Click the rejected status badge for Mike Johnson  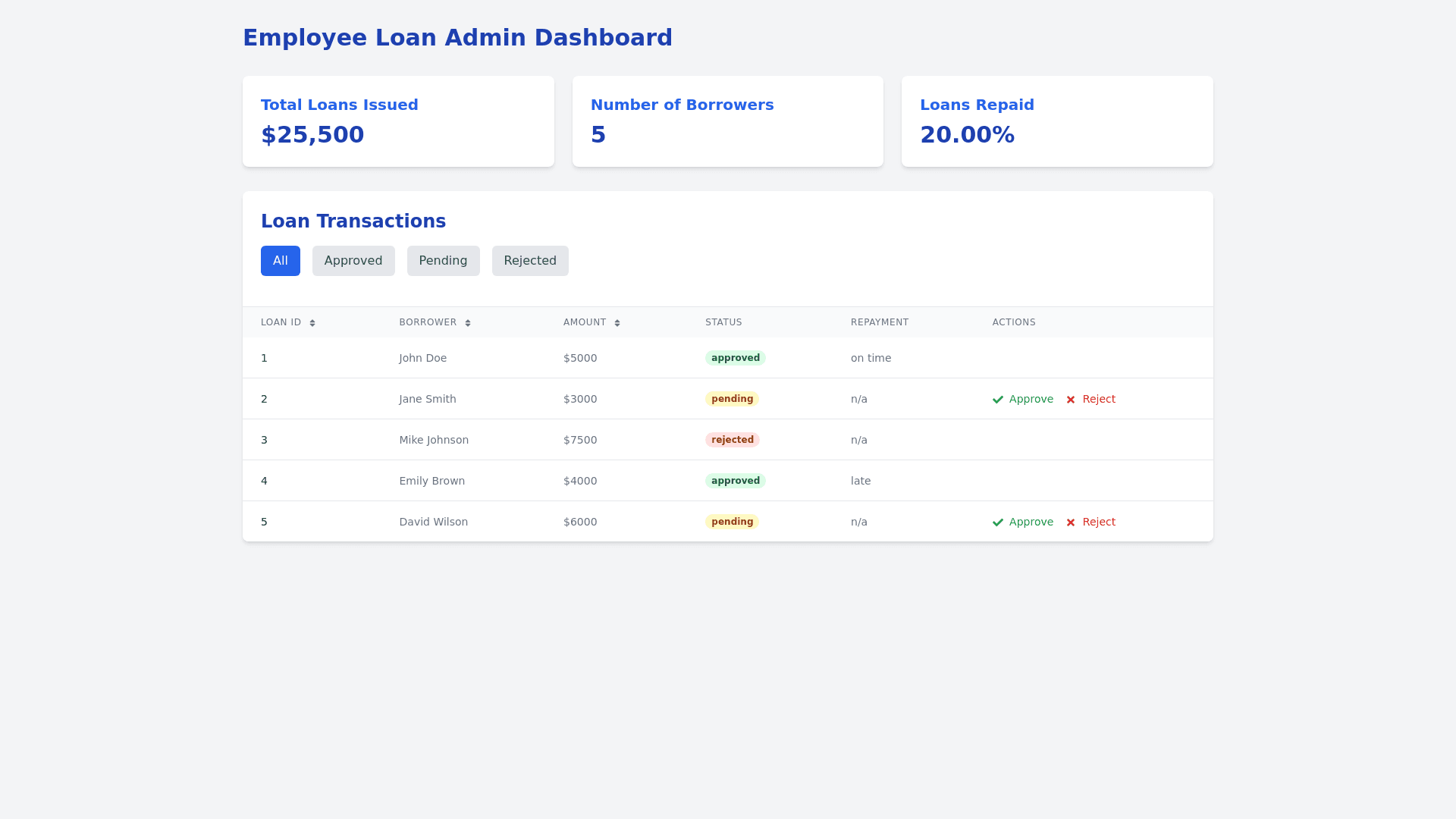click(732, 440)
